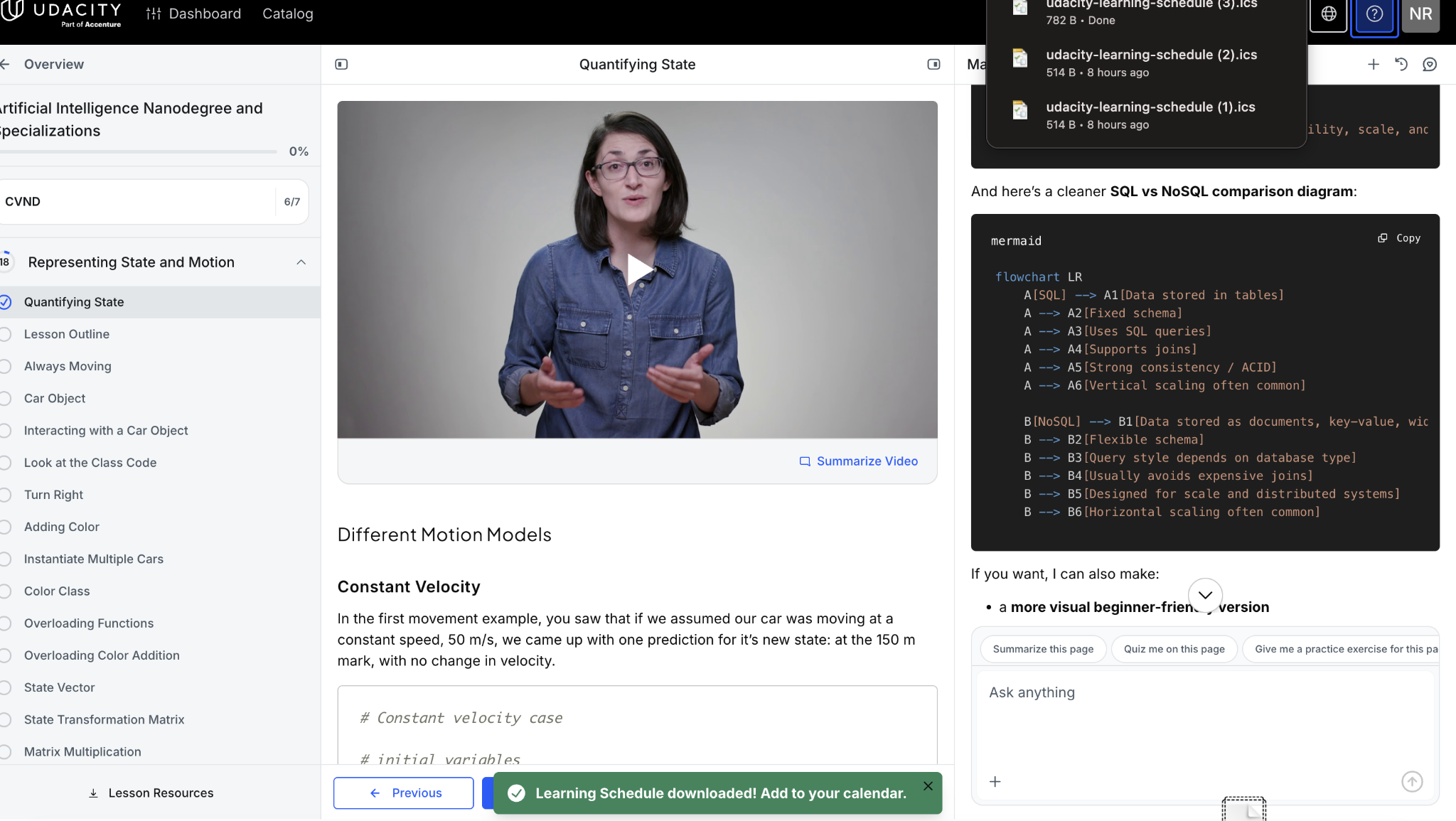Click the Dashboard sliders icon
1456x821 pixels.
(154, 14)
